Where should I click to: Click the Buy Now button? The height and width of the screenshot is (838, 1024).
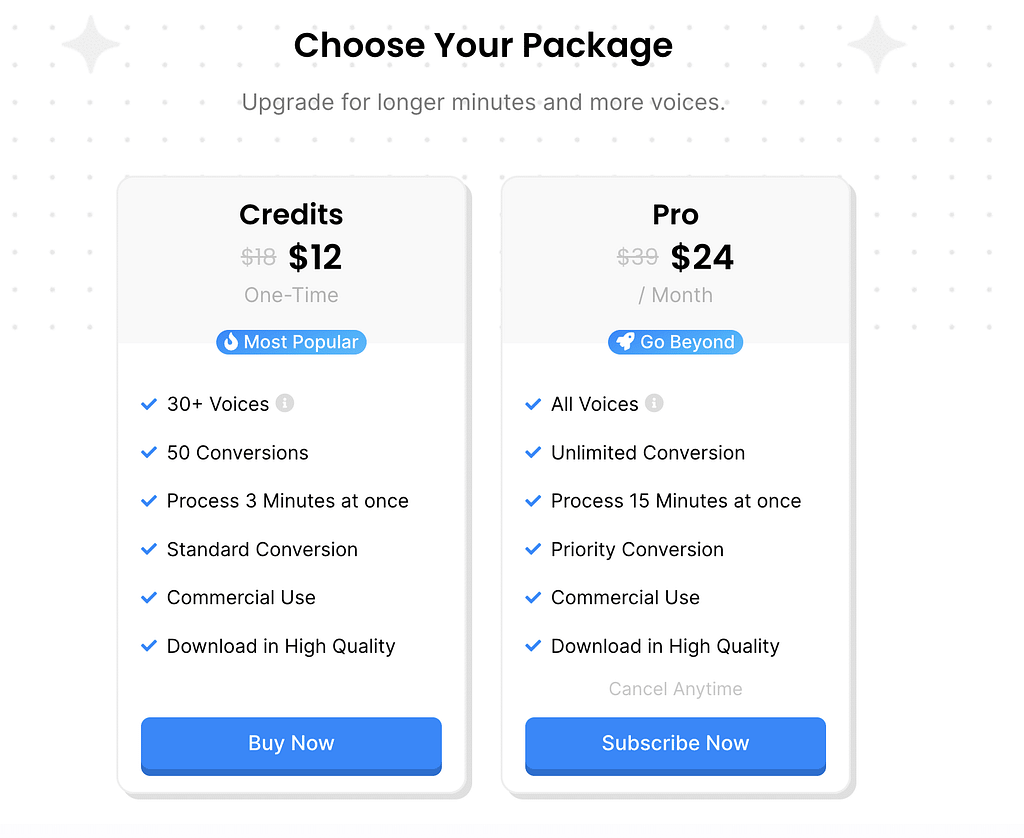(x=291, y=746)
